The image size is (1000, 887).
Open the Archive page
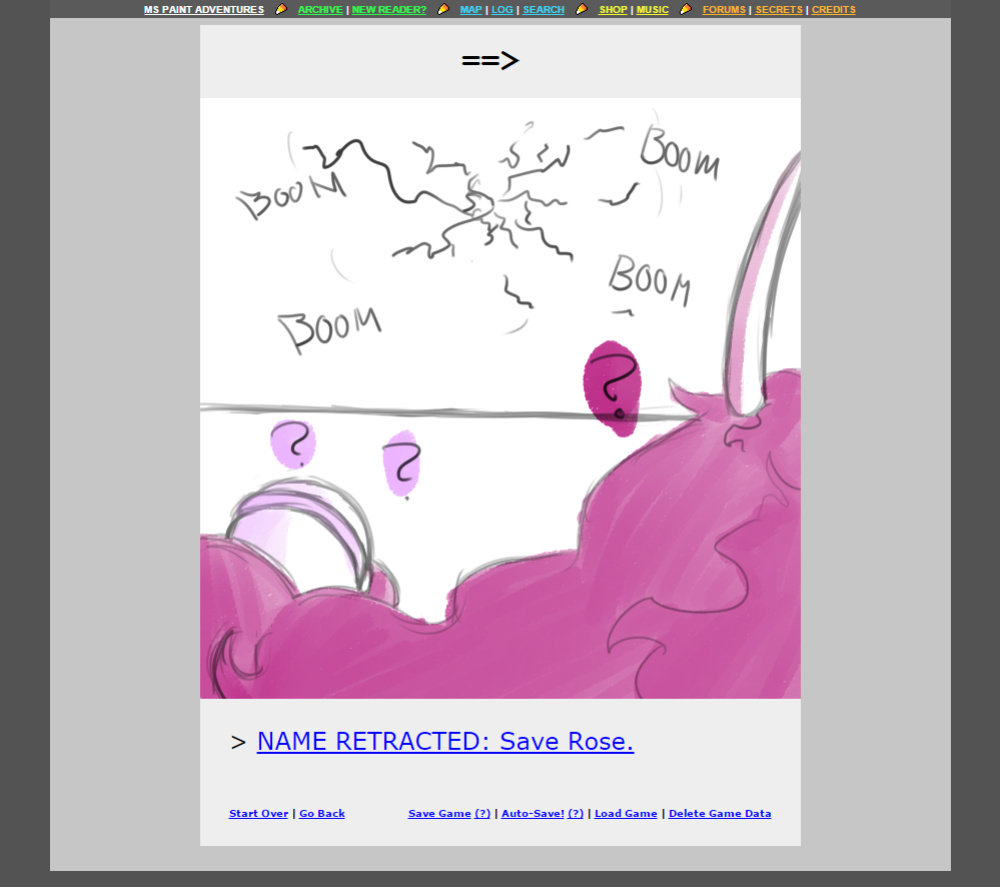[x=320, y=10]
